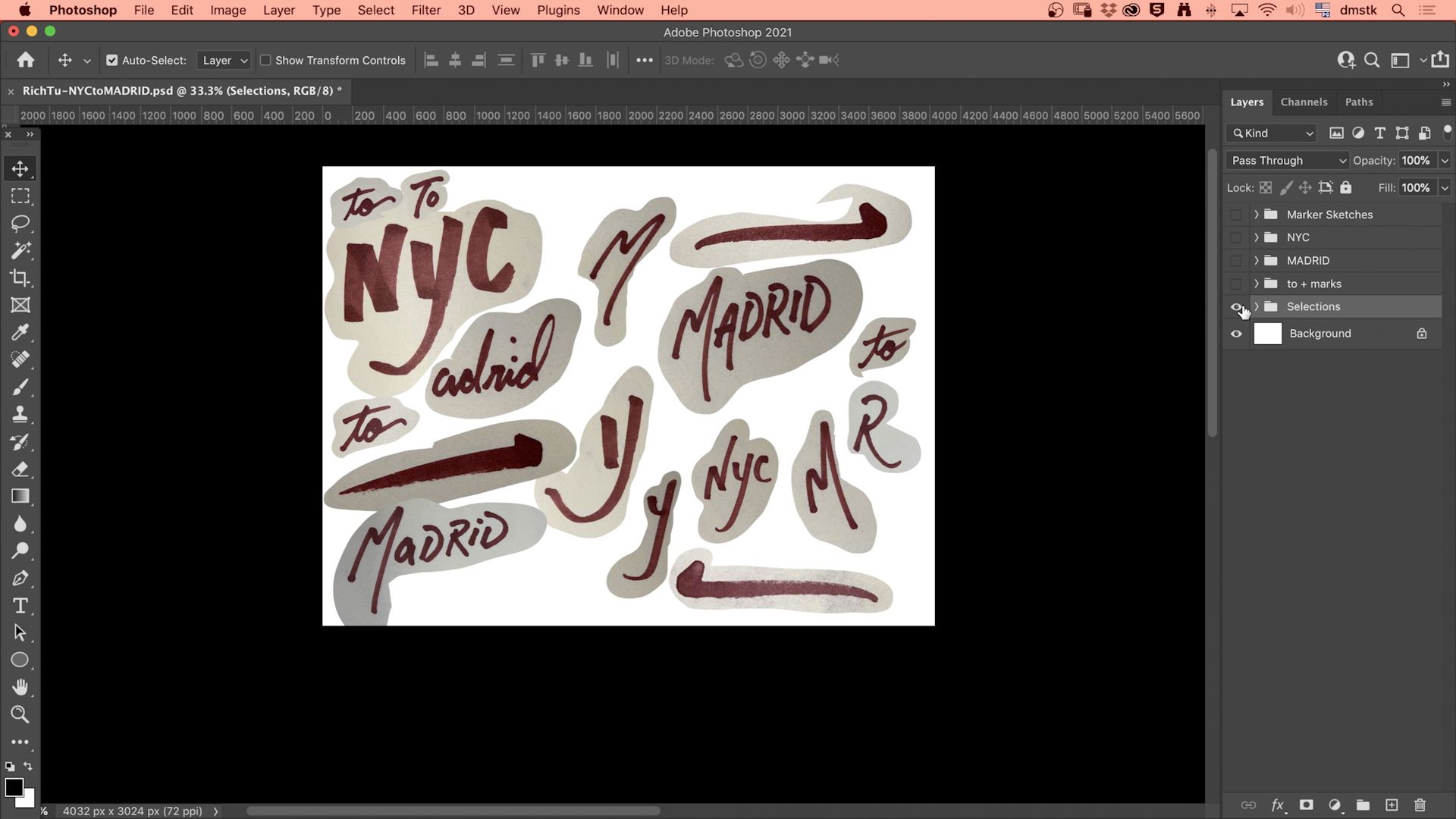Click the Background layer thumbnail
This screenshot has width=1456, height=819.
(x=1267, y=334)
